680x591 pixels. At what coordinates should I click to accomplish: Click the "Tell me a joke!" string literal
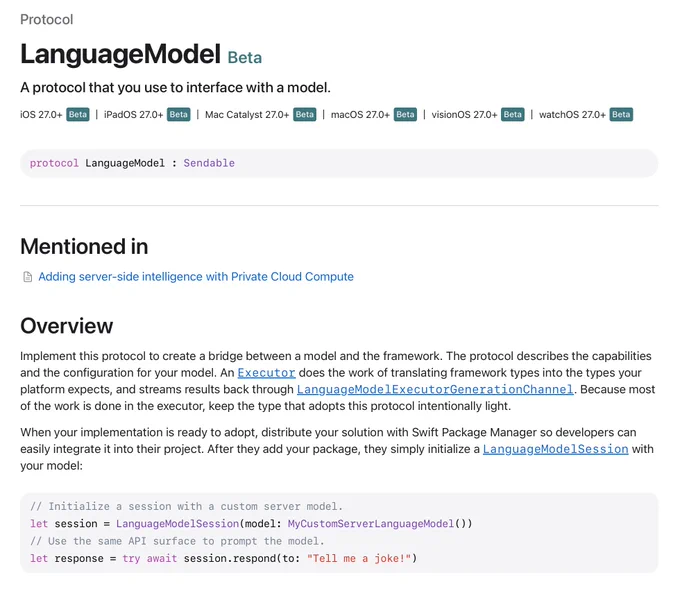(359, 558)
